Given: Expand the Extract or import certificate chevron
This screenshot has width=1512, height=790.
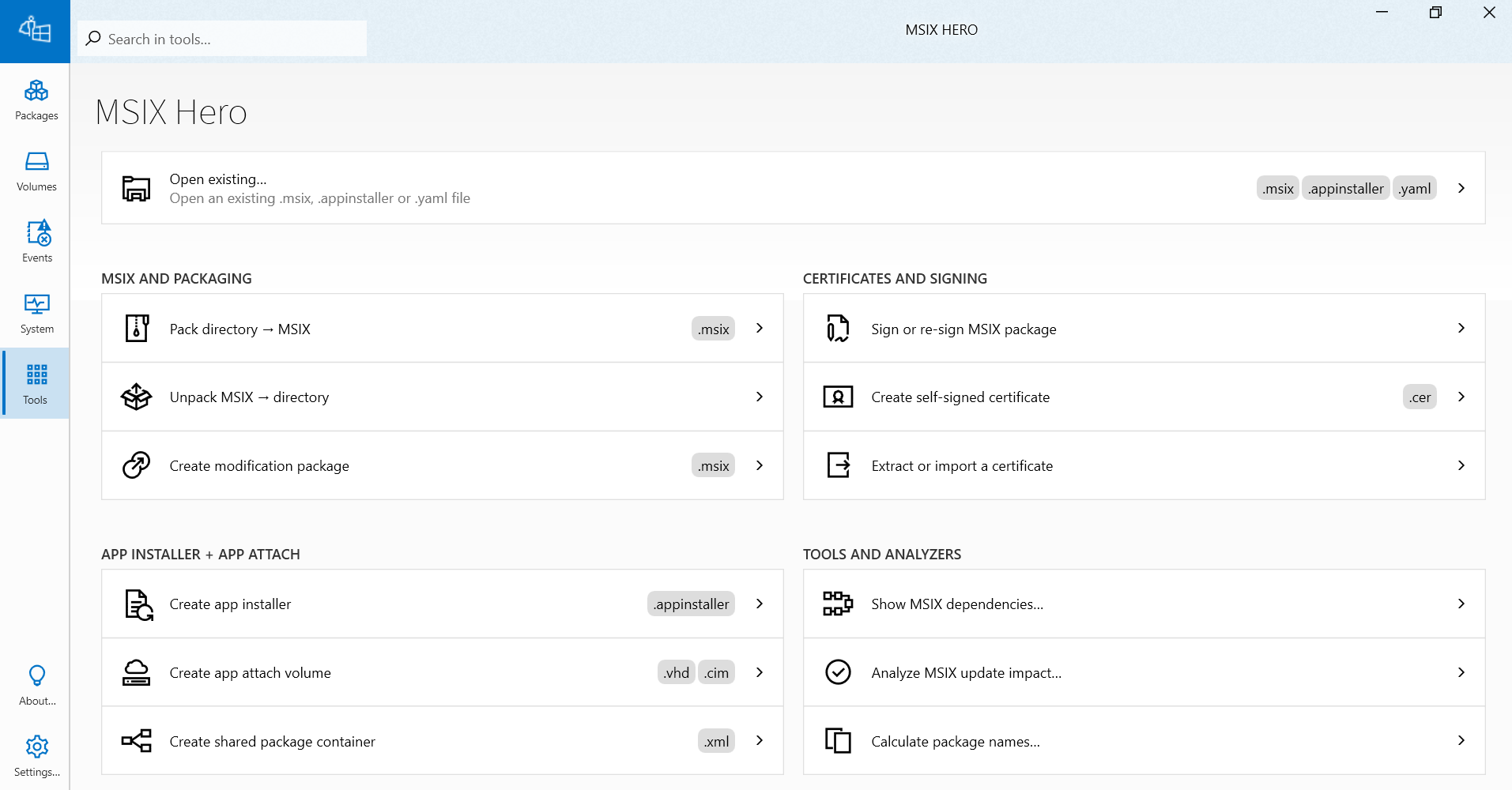Looking at the screenshot, I should pos(1461,465).
